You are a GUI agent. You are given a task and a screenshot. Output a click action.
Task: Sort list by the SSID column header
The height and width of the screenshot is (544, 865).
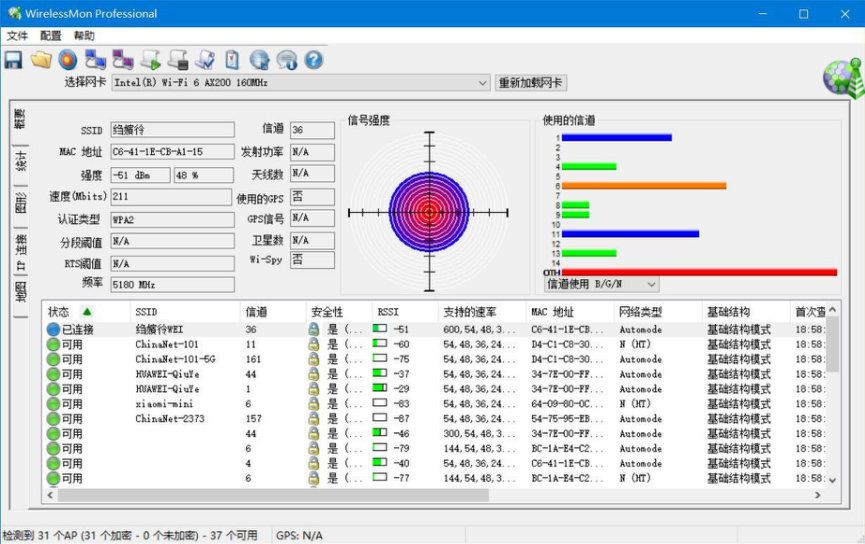[185, 312]
